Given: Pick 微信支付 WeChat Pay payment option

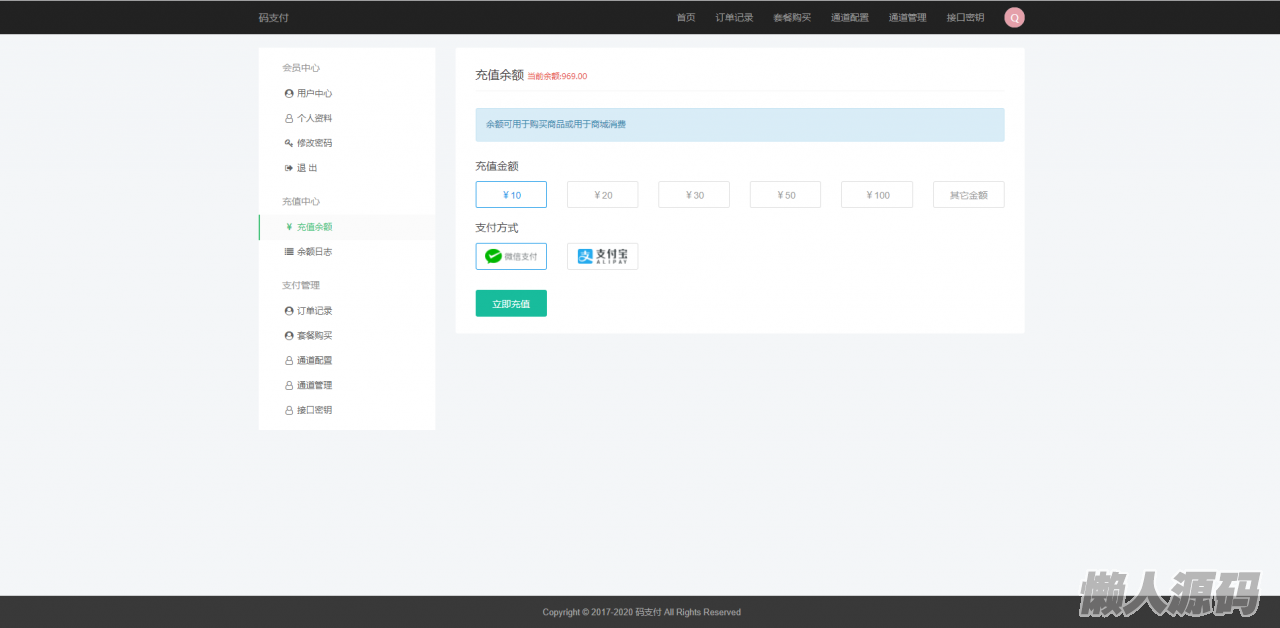Looking at the screenshot, I should pyautogui.click(x=511, y=257).
